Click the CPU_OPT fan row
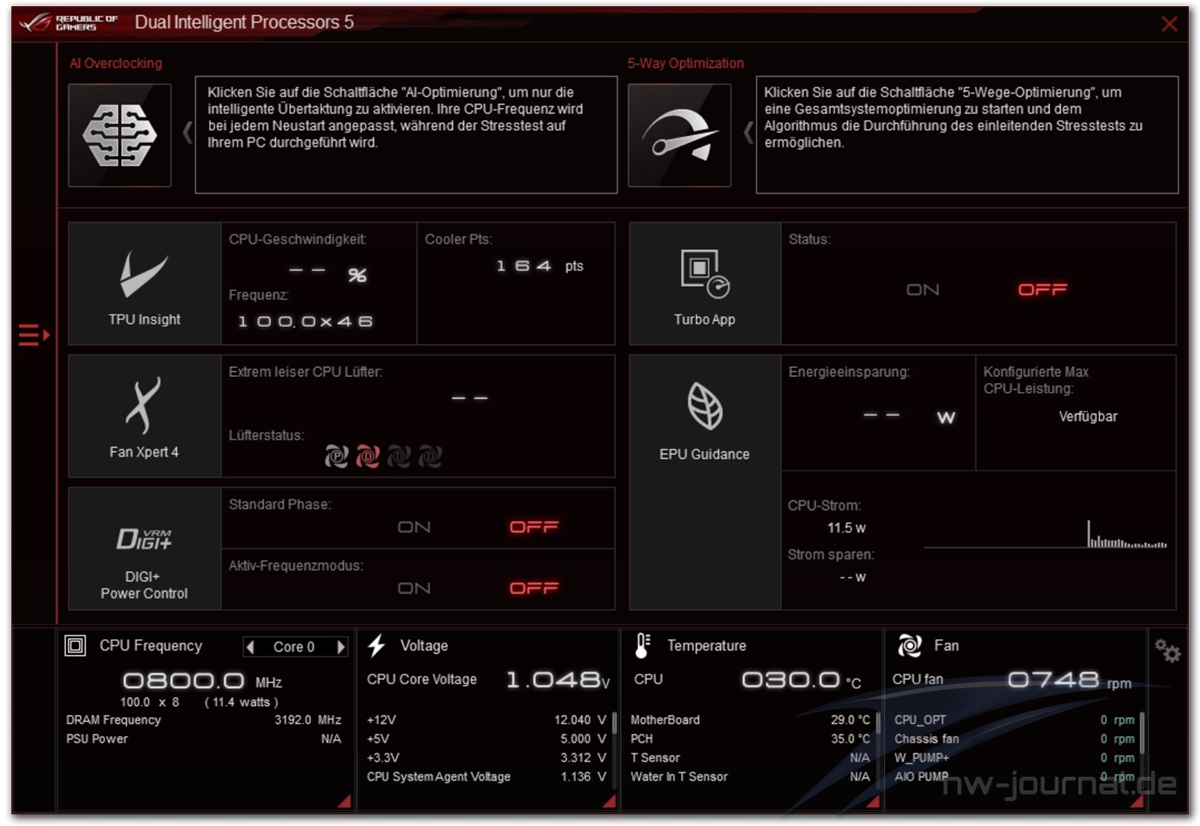This screenshot has height=826, width=1200. (x=1014, y=720)
